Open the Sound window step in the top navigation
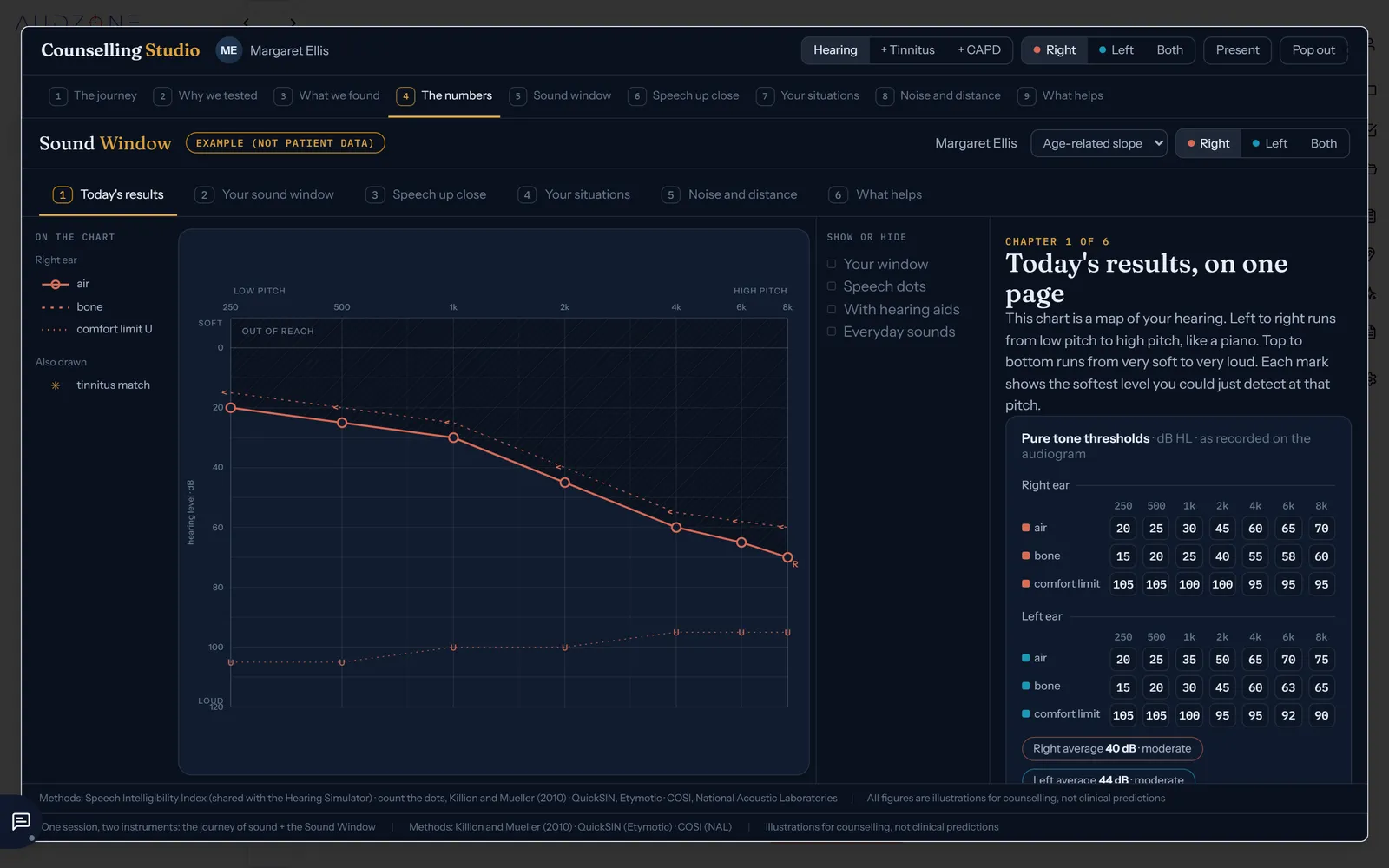The width and height of the screenshot is (1389, 868). pyautogui.click(x=561, y=95)
